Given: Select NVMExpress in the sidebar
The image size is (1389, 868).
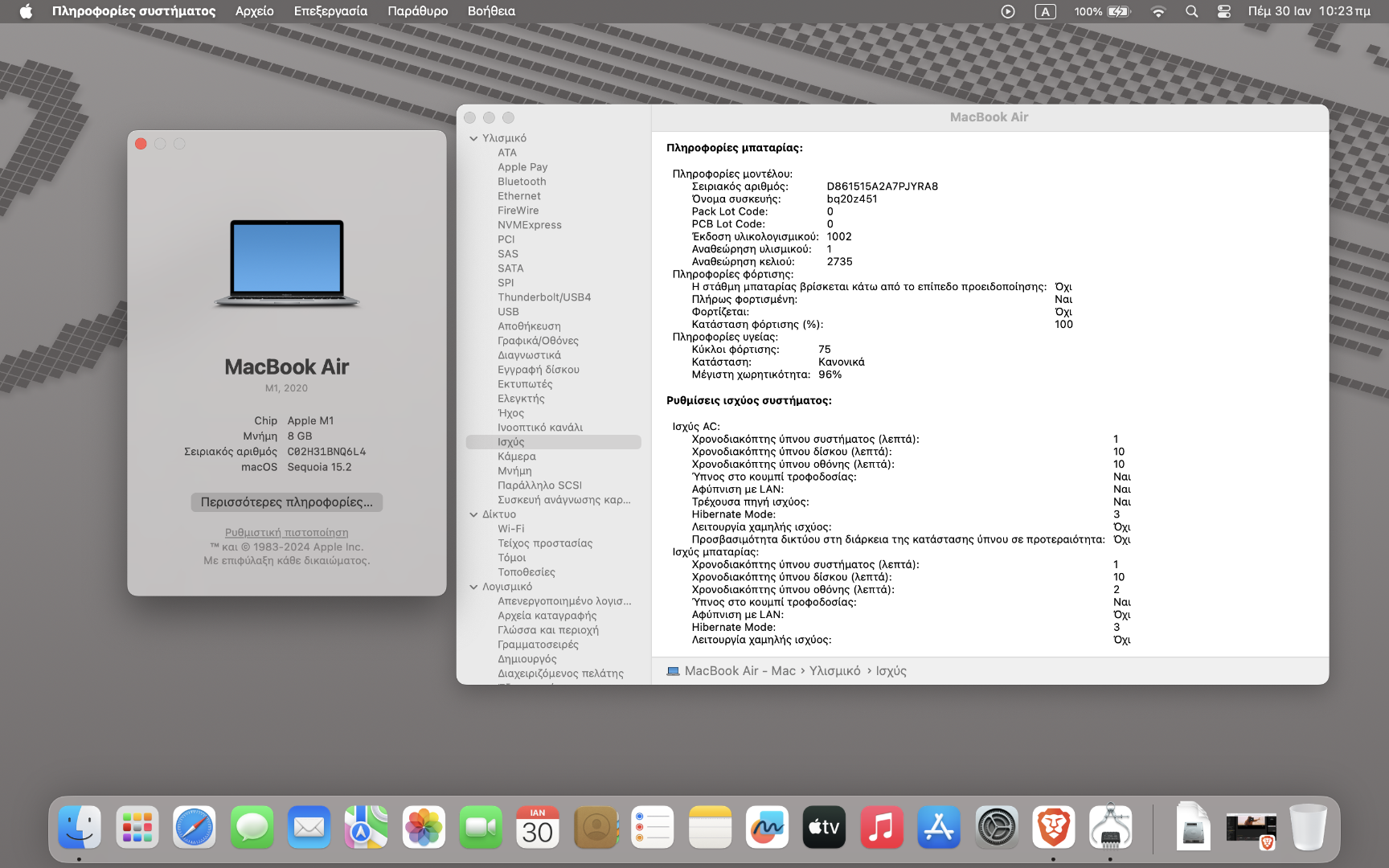Looking at the screenshot, I should [529, 225].
